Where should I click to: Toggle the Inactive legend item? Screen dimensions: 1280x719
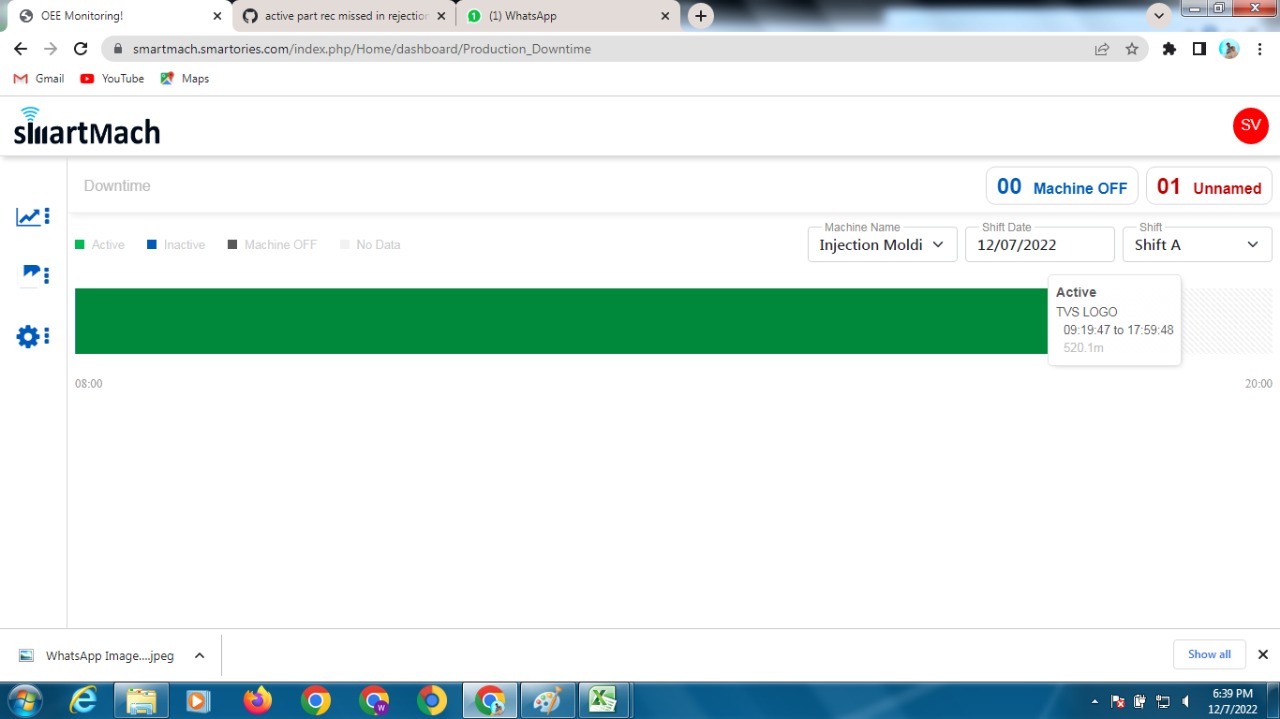click(176, 244)
